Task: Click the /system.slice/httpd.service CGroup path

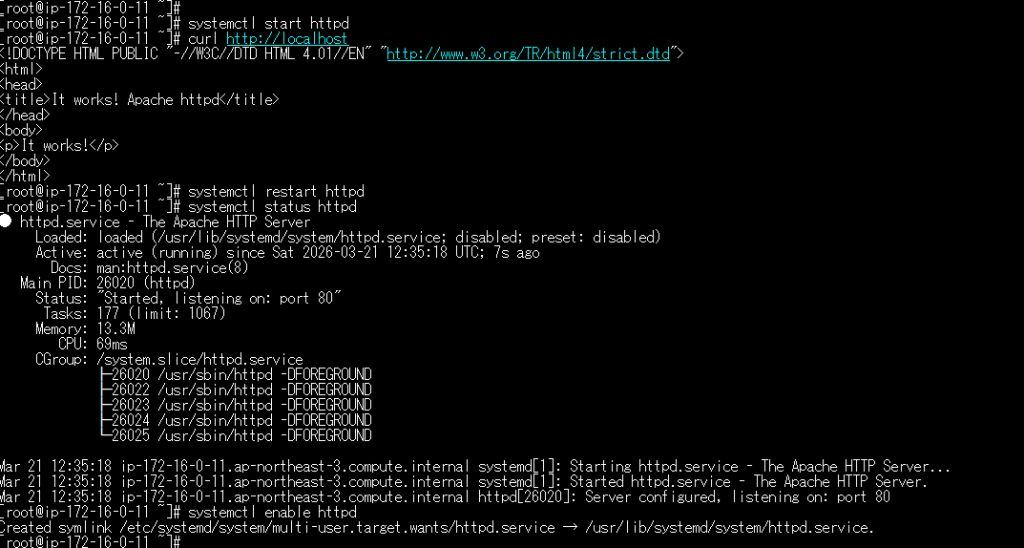Action: pyautogui.click(x=200, y=359)
